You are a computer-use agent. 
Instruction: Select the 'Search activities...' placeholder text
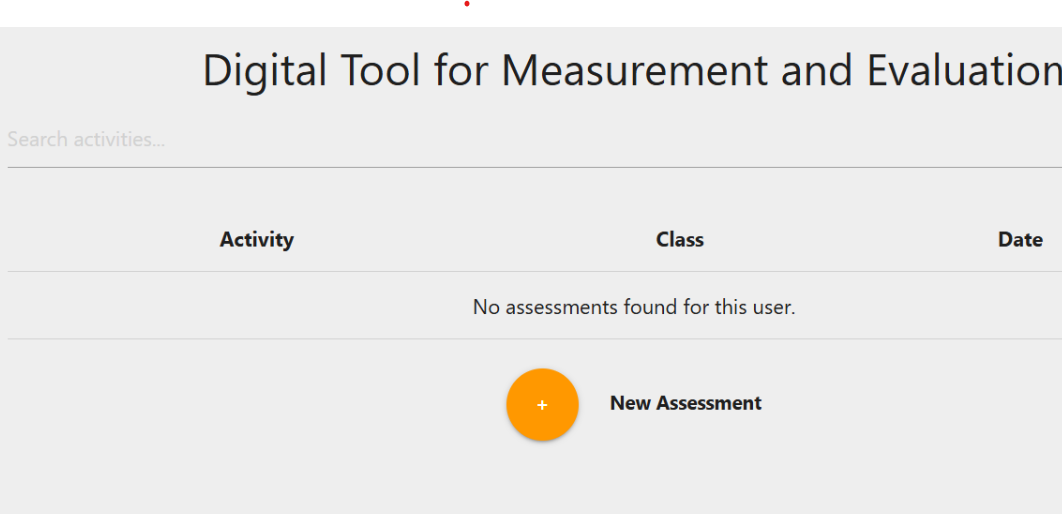tap(86, 140)
